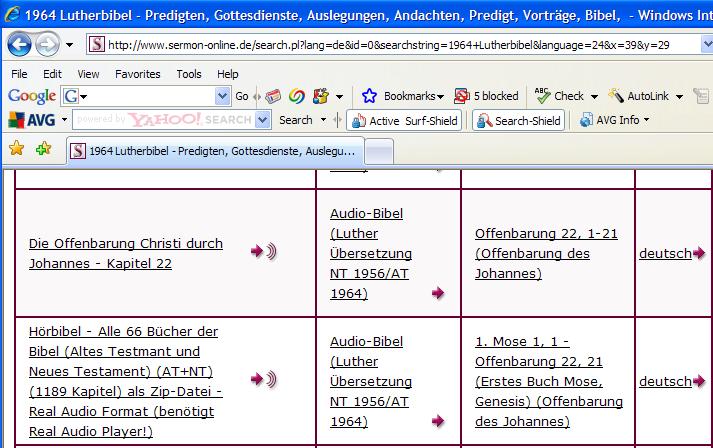Click inside the Yahoo search field

[x=164, y=120]
